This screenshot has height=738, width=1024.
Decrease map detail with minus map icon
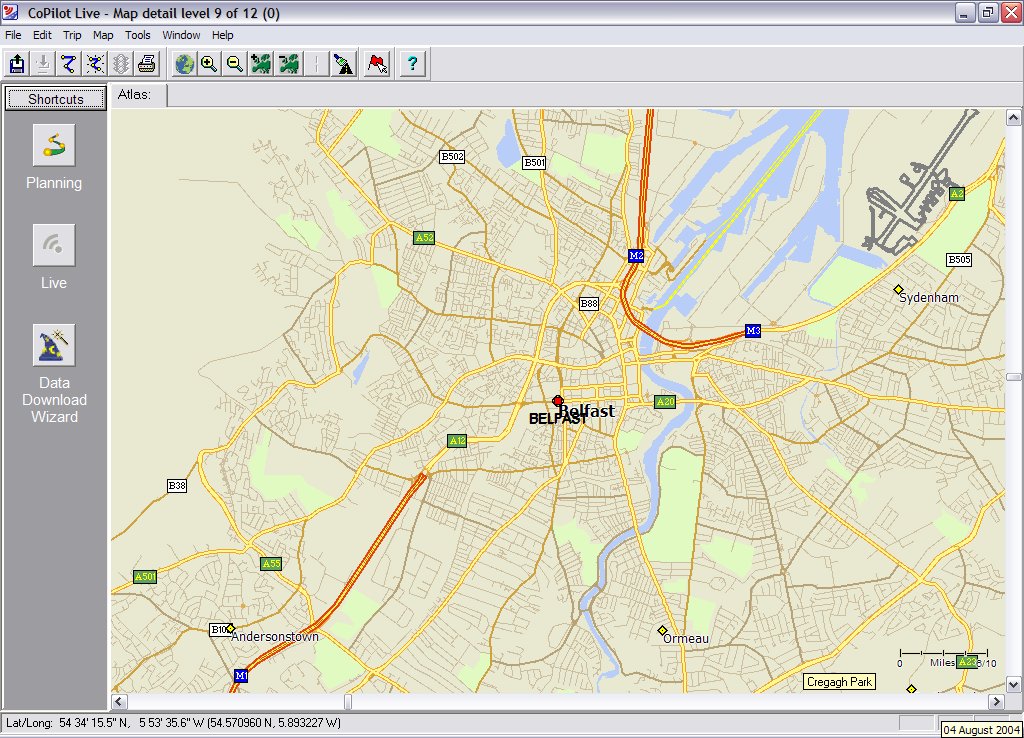(289, 64)
